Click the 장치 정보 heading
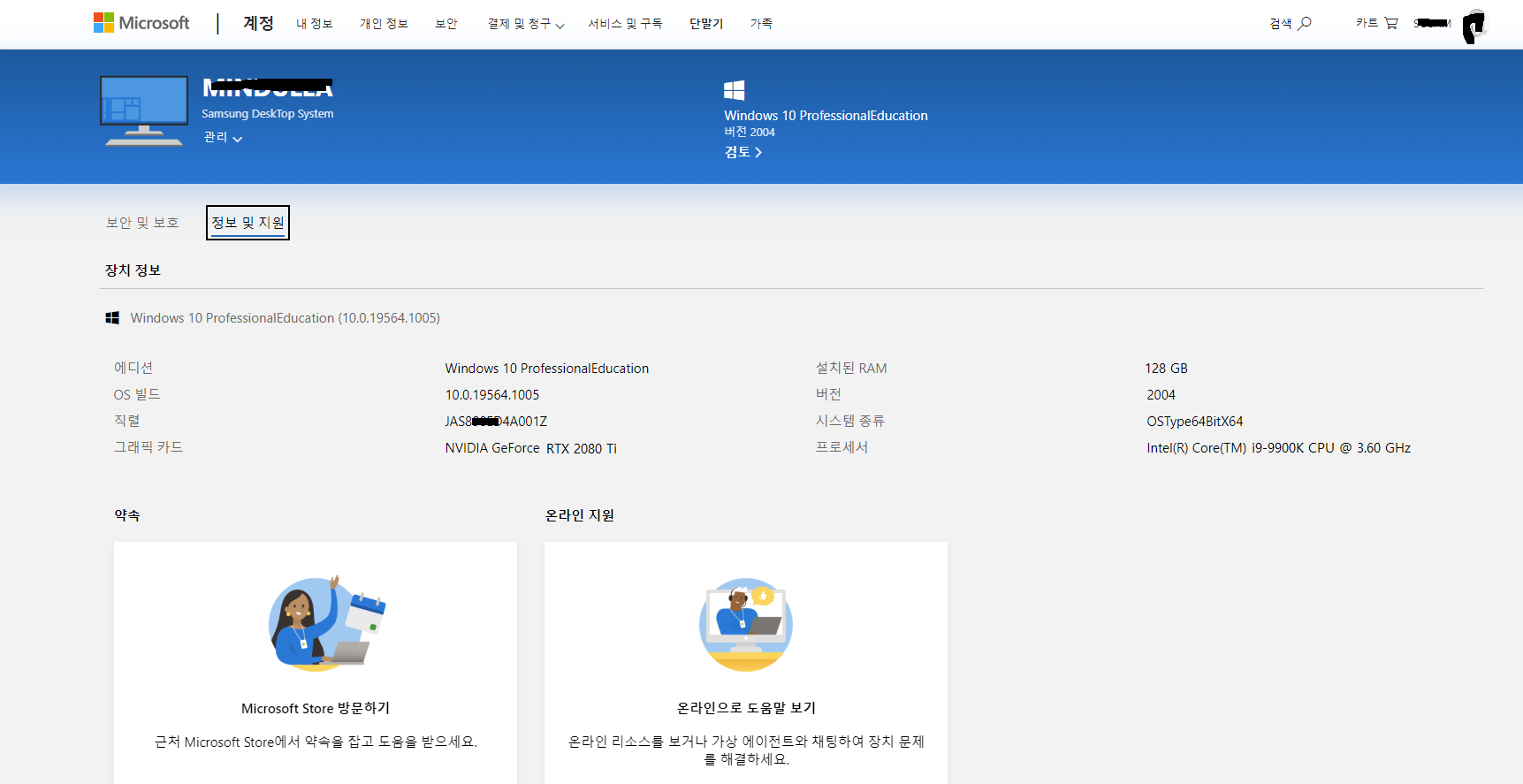This screenshot has width=1523, height=784. (133, 270)
